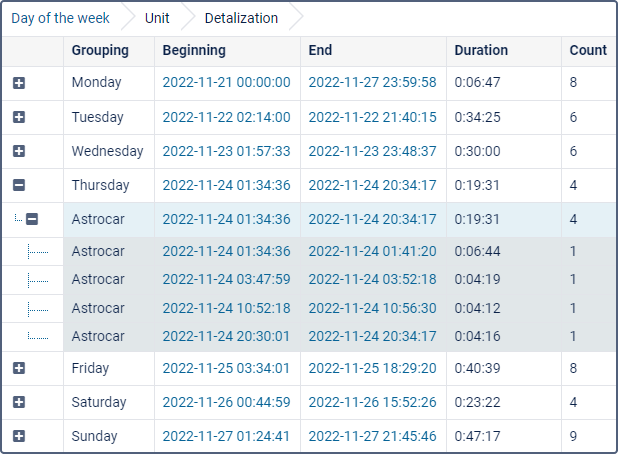Expand the Saturday row
Viewport: 618px width, 454px height.
click(19, 402)
